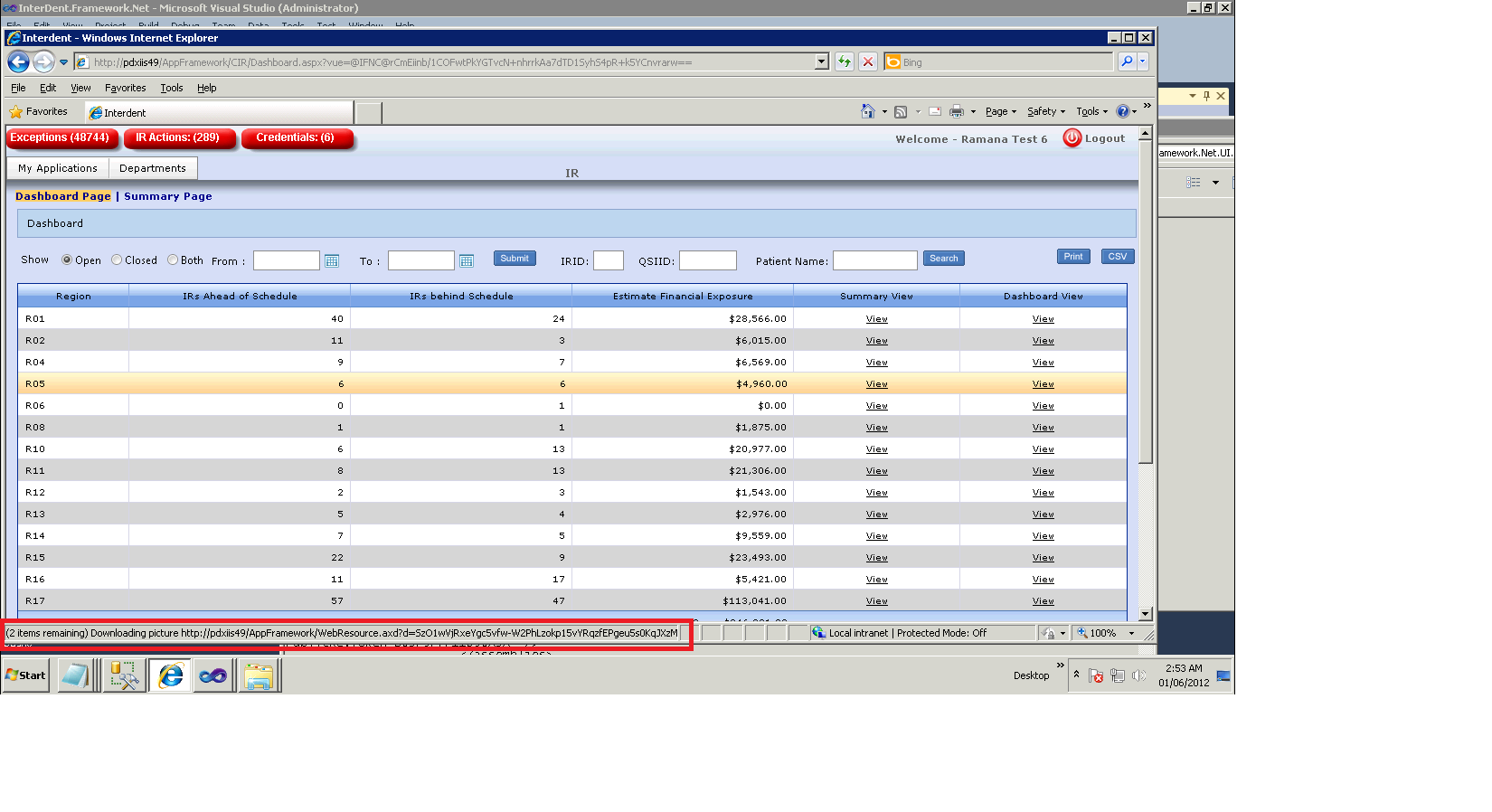Viewport: 1492px width, 812px height.
Task: Click the Patient Name input field
Action: (874, 261)
